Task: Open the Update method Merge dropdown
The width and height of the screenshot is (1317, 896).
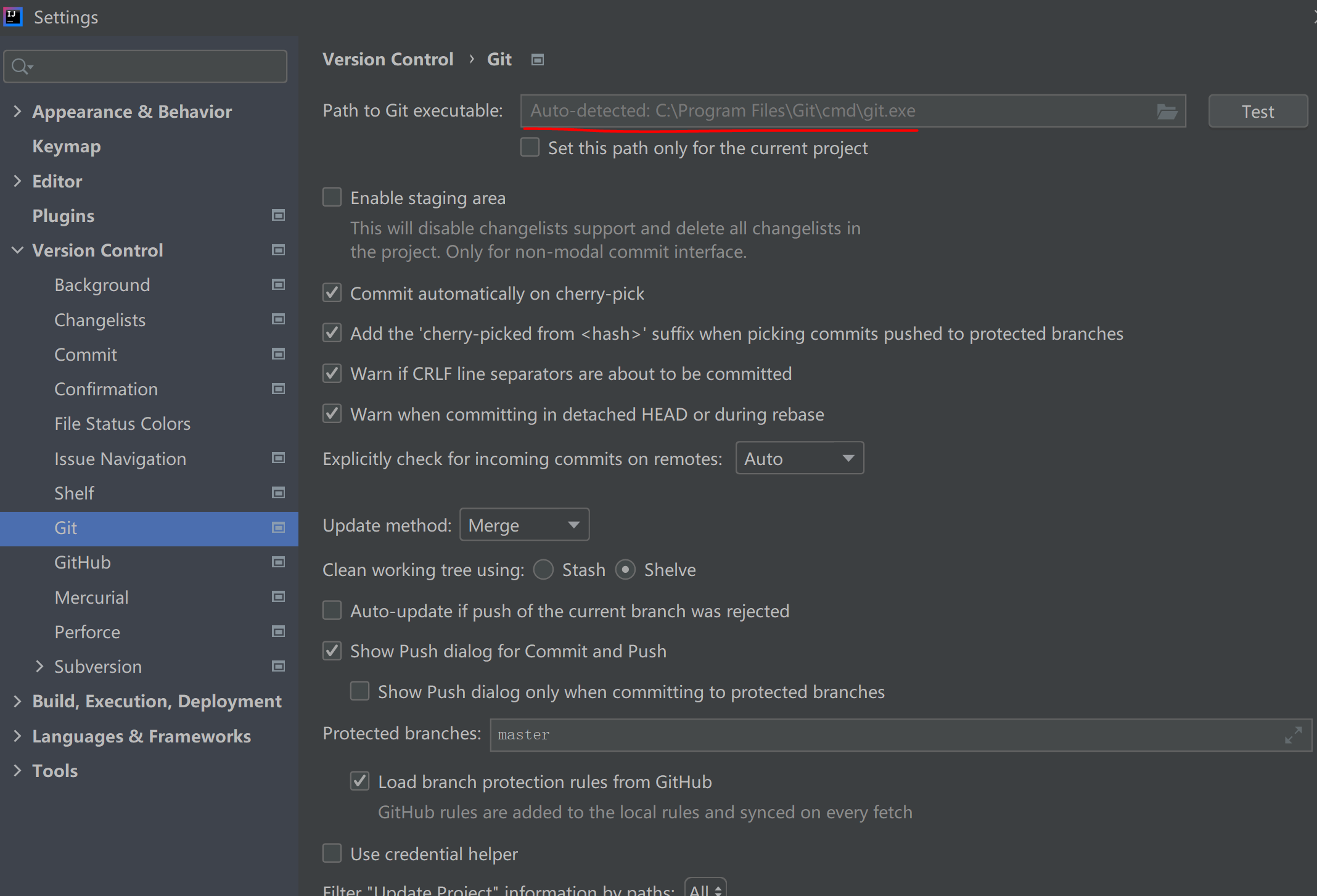Action: [524, 525]
